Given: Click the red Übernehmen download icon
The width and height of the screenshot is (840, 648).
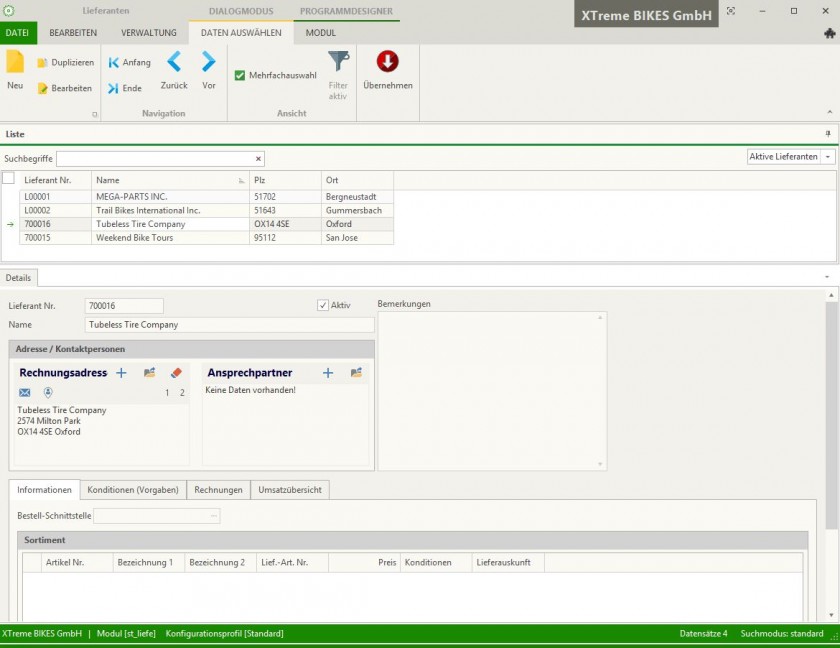Looking at the screenshot, I should coord(387,62).
